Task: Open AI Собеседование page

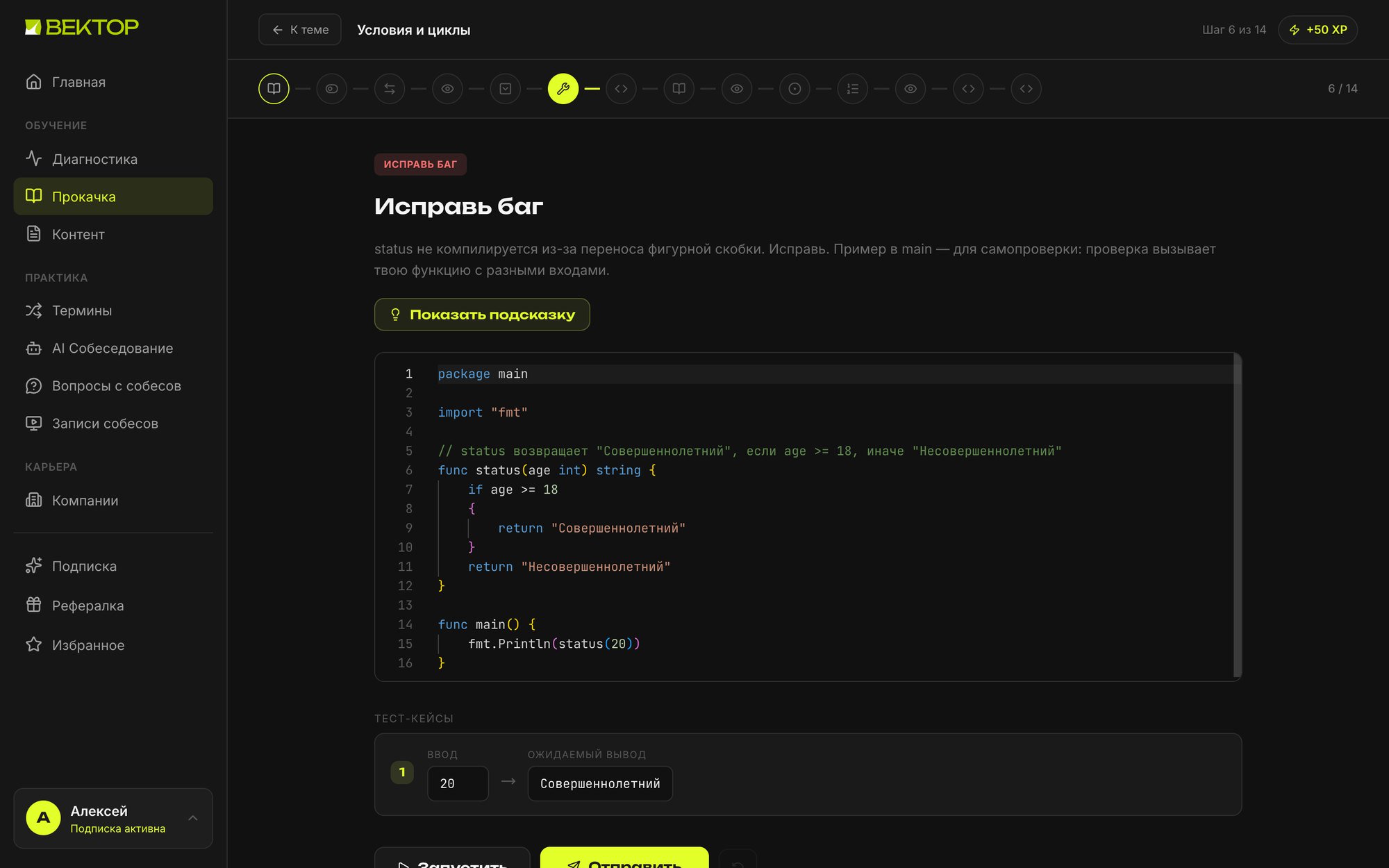Action: tap(113, 348)
